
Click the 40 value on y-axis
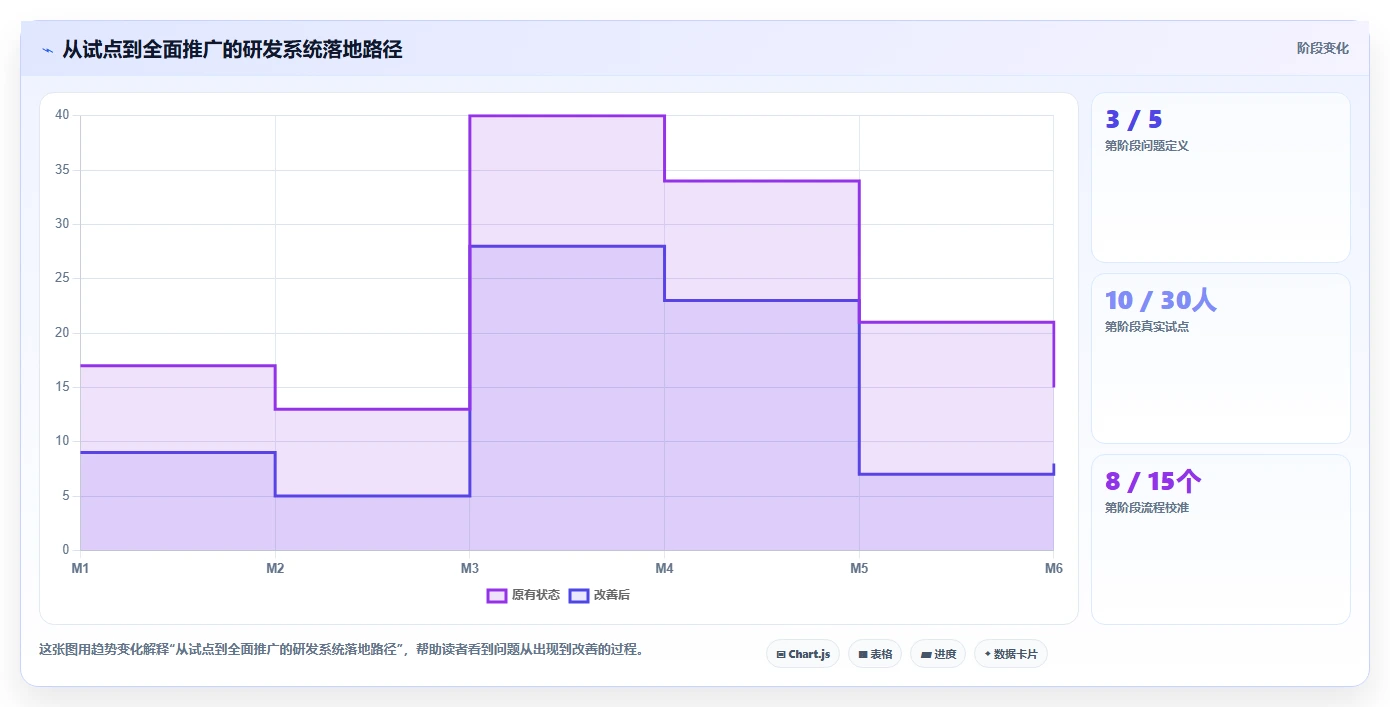62,115
